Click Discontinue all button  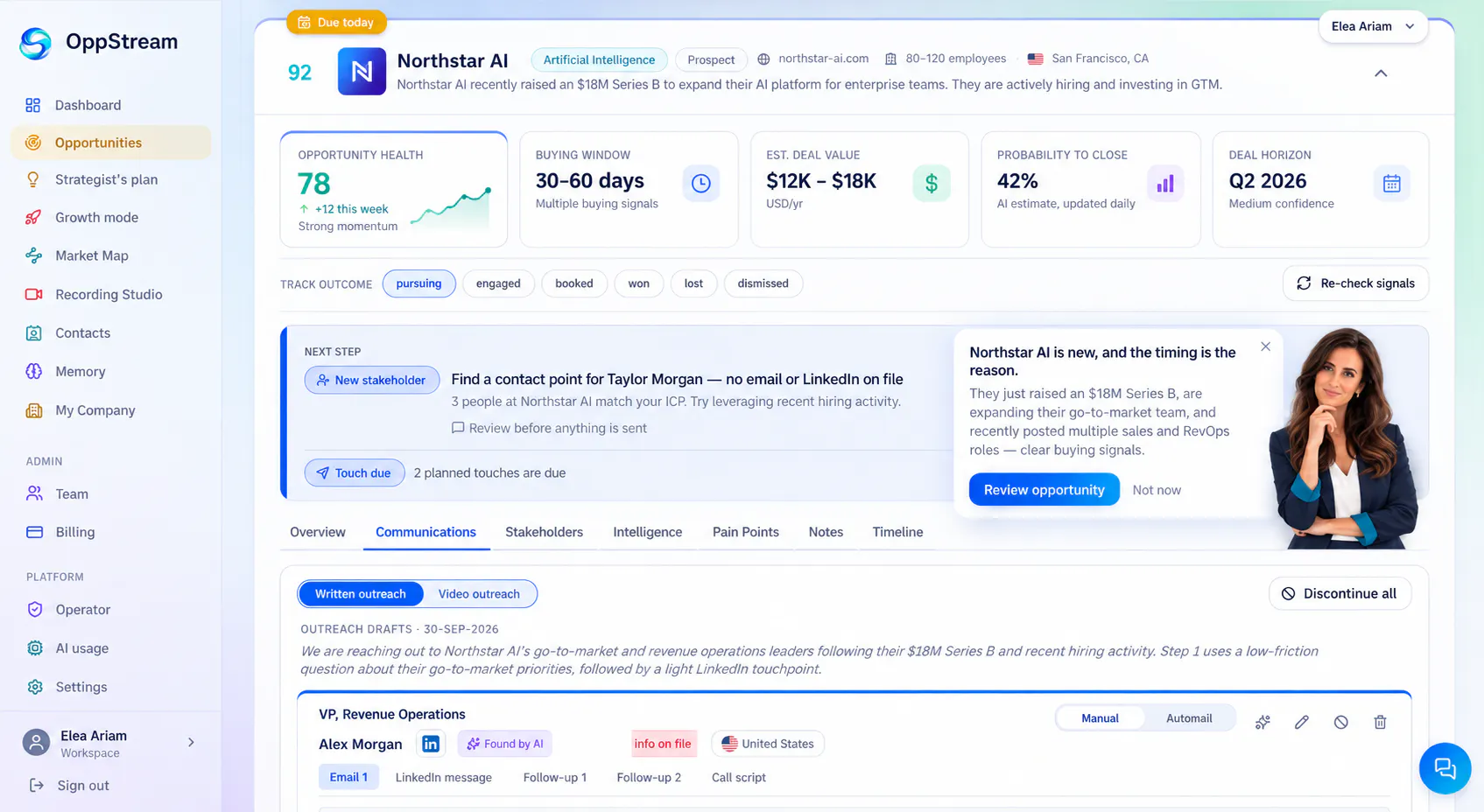click(1340, 593)
